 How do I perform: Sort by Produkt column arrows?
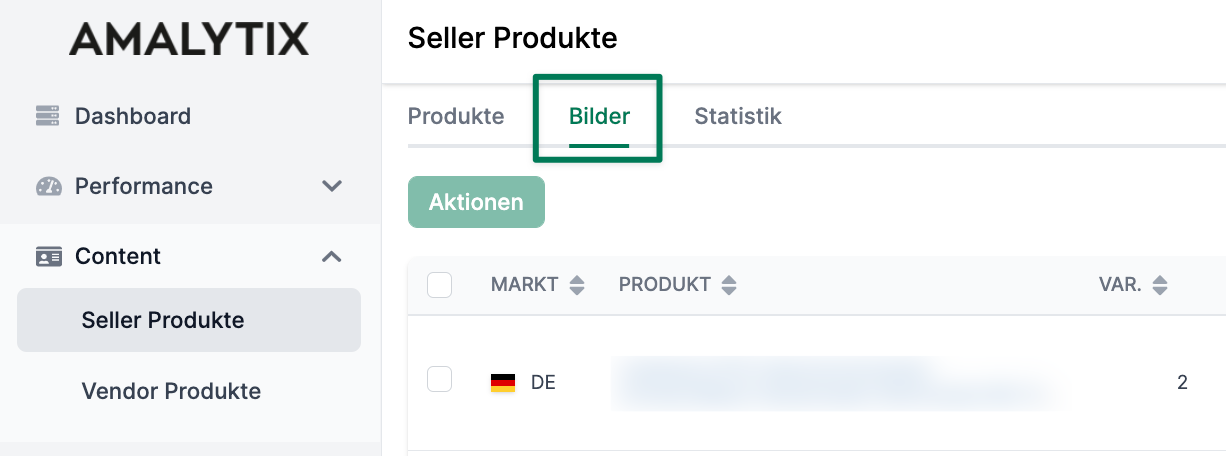[729, 285]
